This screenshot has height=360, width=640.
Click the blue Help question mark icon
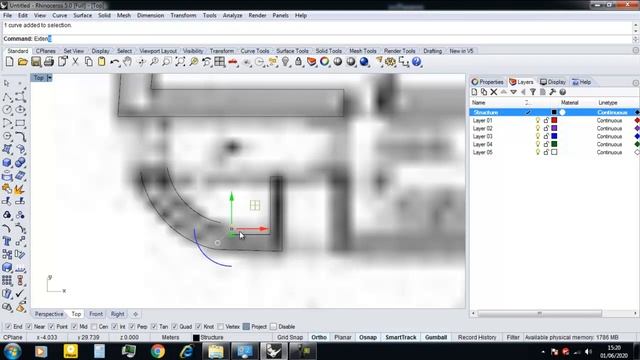point(417,62)
